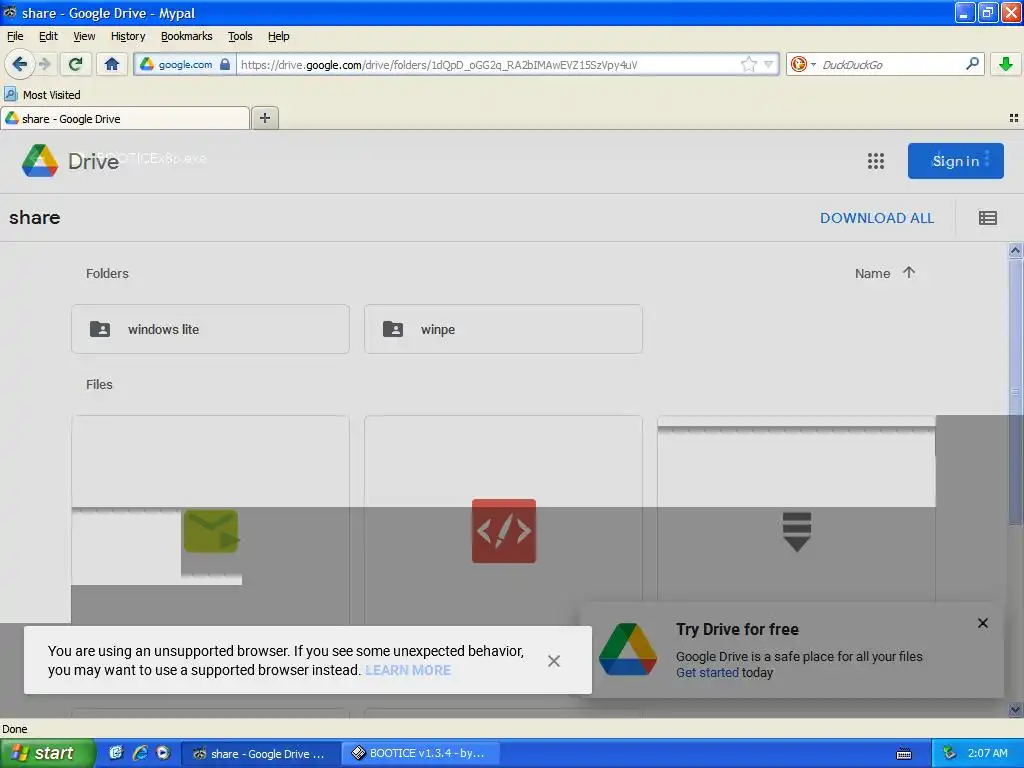Viewport: 1024px width, 768px height.
Task: Open the Help menu
Action: pos(278,36)
